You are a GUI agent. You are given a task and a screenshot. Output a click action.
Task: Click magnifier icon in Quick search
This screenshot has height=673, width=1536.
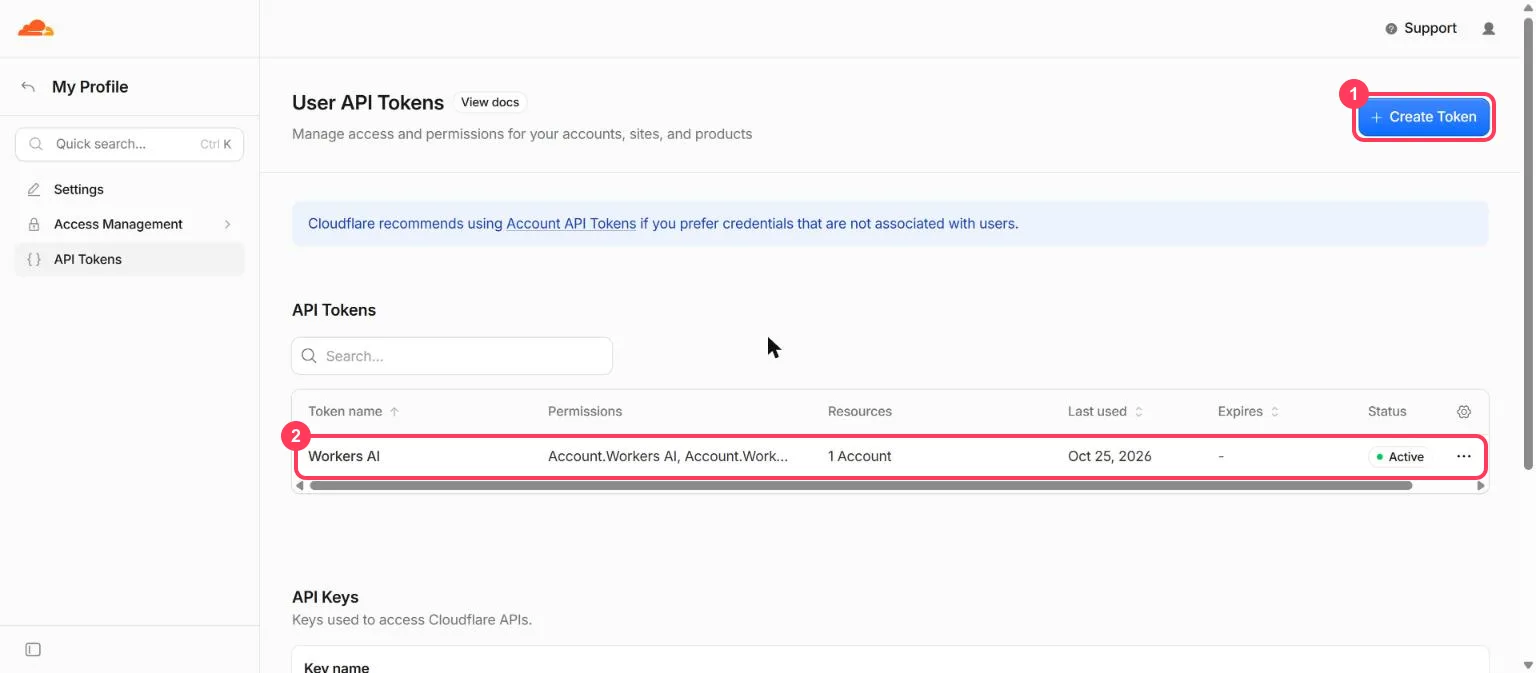tap(36, 144)
